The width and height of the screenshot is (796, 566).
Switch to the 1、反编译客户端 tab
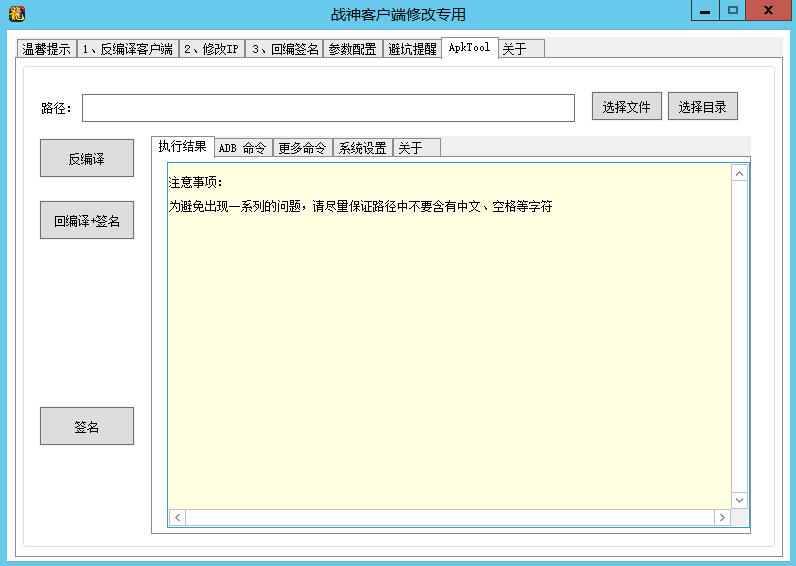[127, 49]
